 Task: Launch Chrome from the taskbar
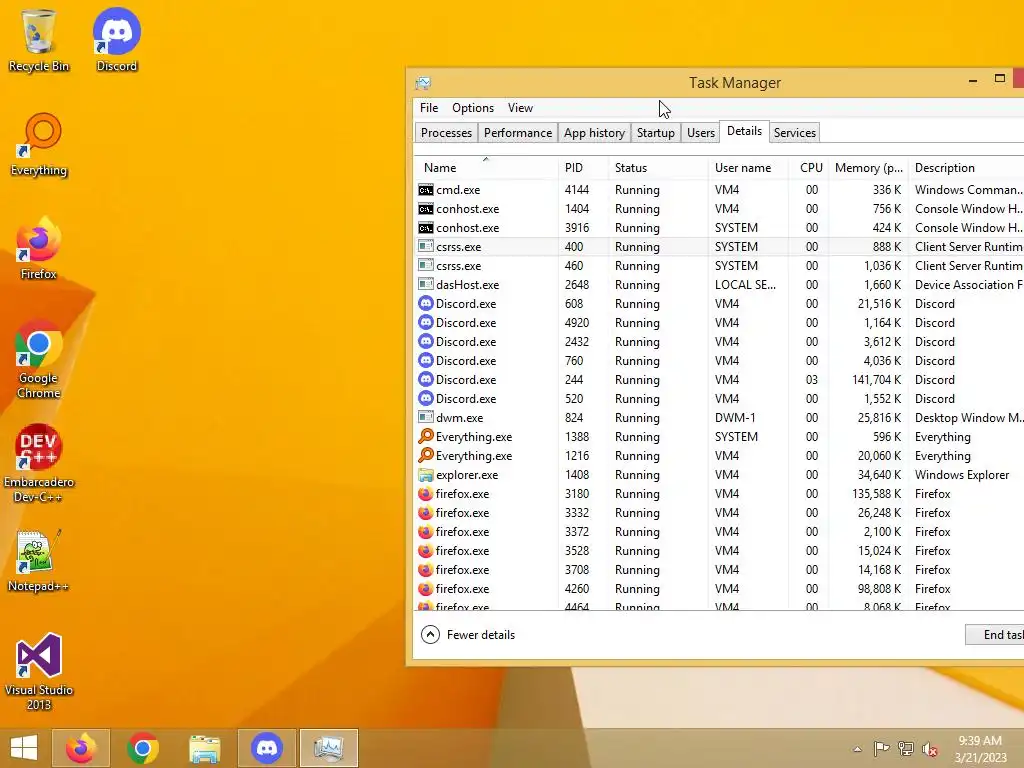tap(143, 748)
